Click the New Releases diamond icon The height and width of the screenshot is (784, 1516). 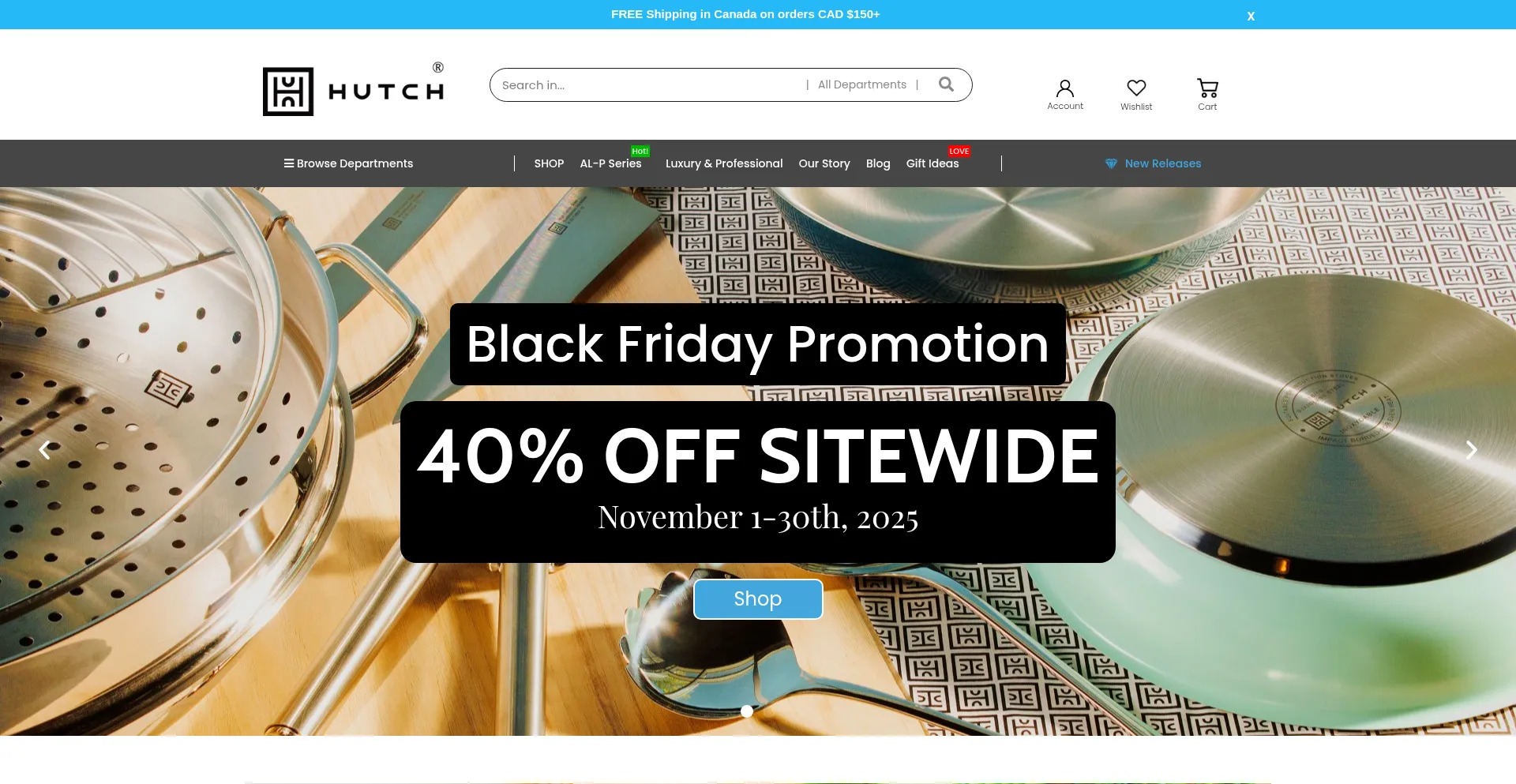pyautogui.click(x=1111, y=163)
